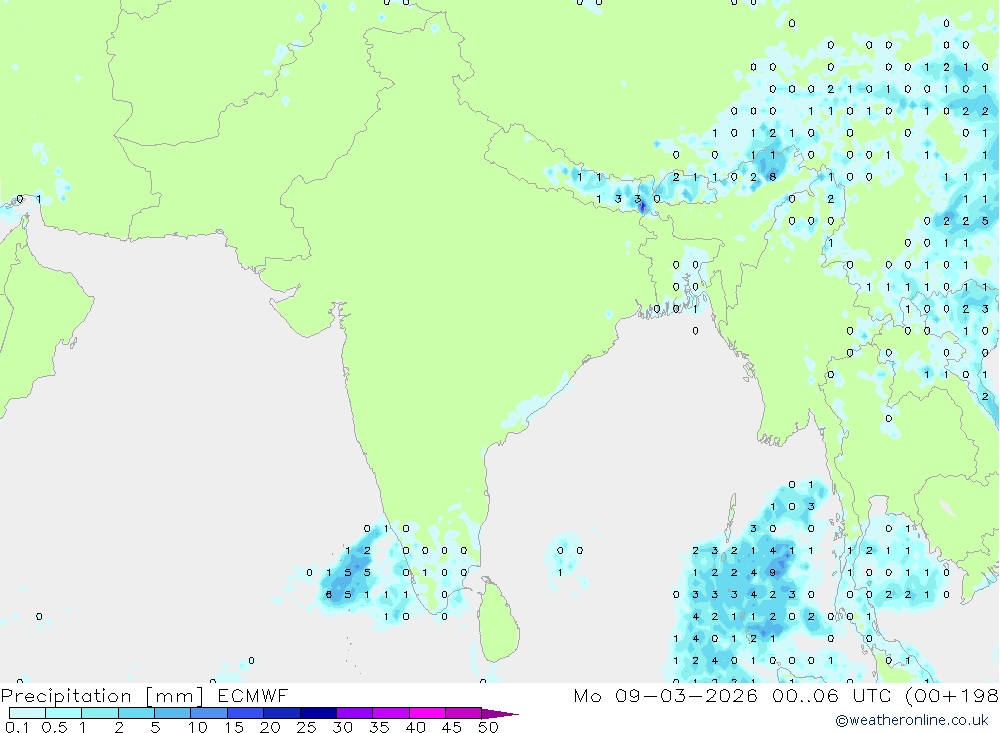The height and width of the screenshot is (733, 1000).
Task: Click the "10" legend scale label
Action: click(x=198, y=727)
